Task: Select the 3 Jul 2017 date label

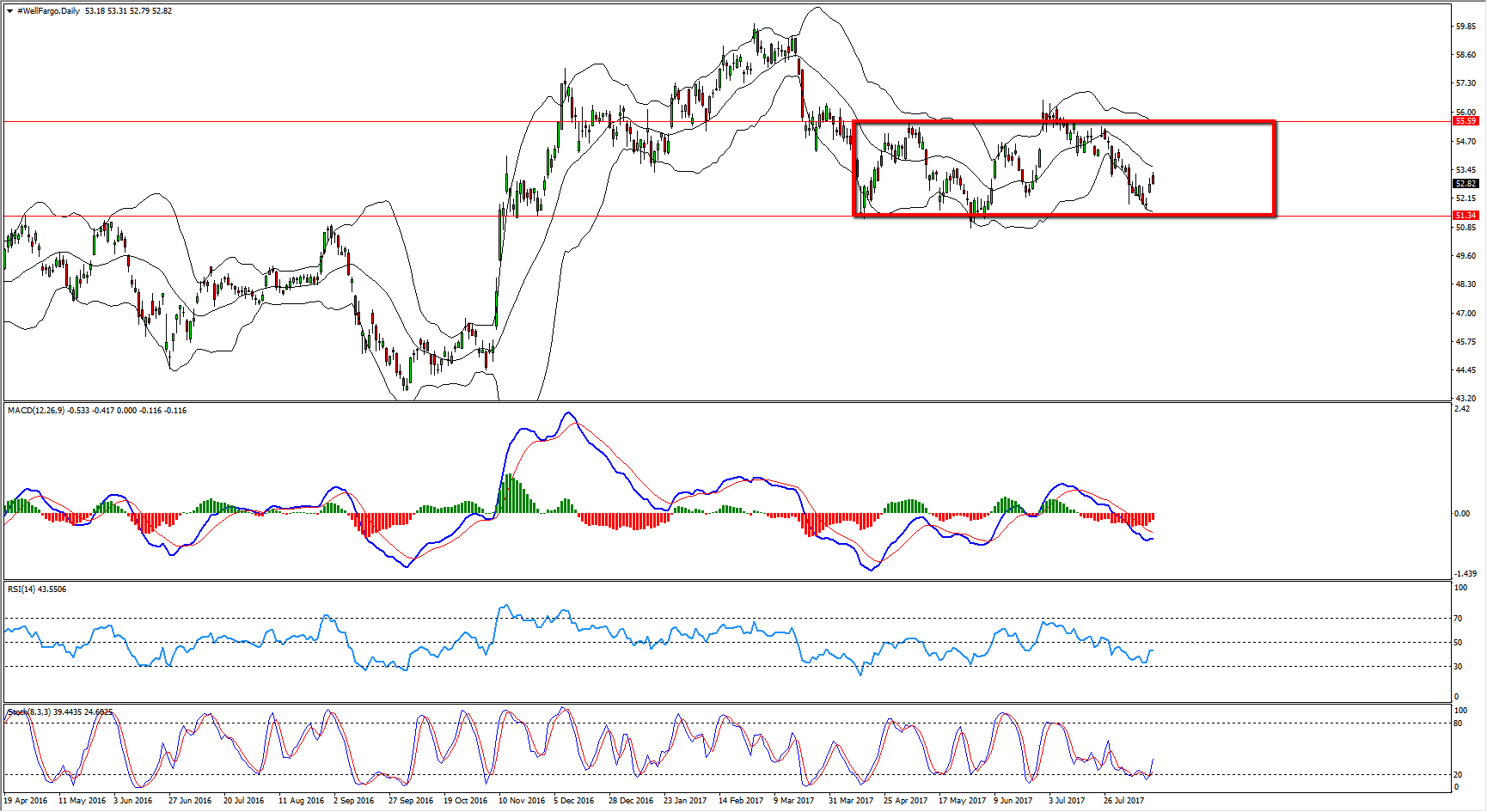Action: tap(1067, 801)
